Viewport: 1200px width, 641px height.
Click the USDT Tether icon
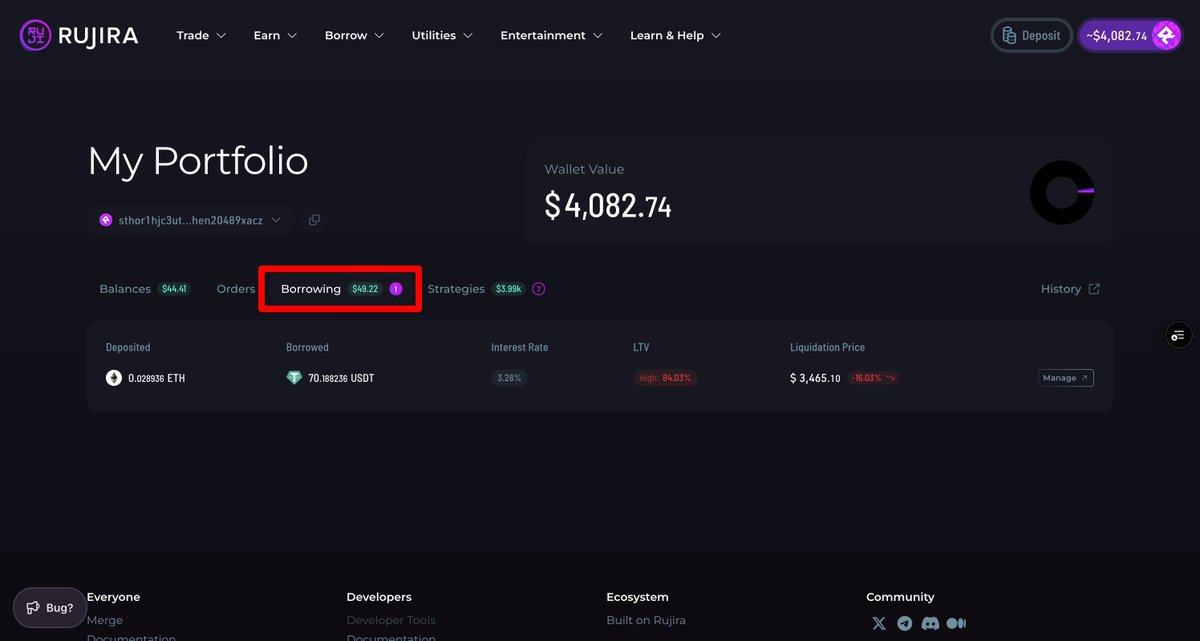click(294, 378)
